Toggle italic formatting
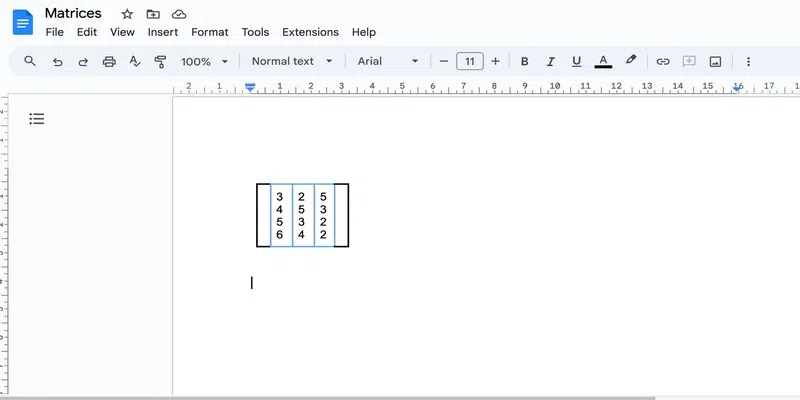Image resolution: width=800 pixels, height=400 pixels. pyautogui.click(x=551, y=62)
